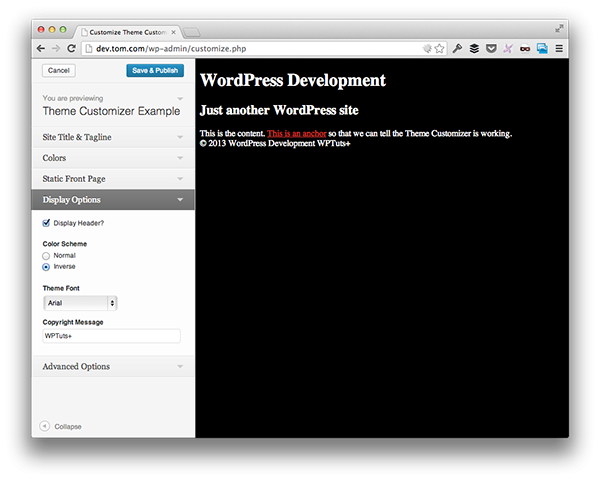Expand the Static Front Page section
The height and width of the screenshot is (481, 600).
(113, 179)
